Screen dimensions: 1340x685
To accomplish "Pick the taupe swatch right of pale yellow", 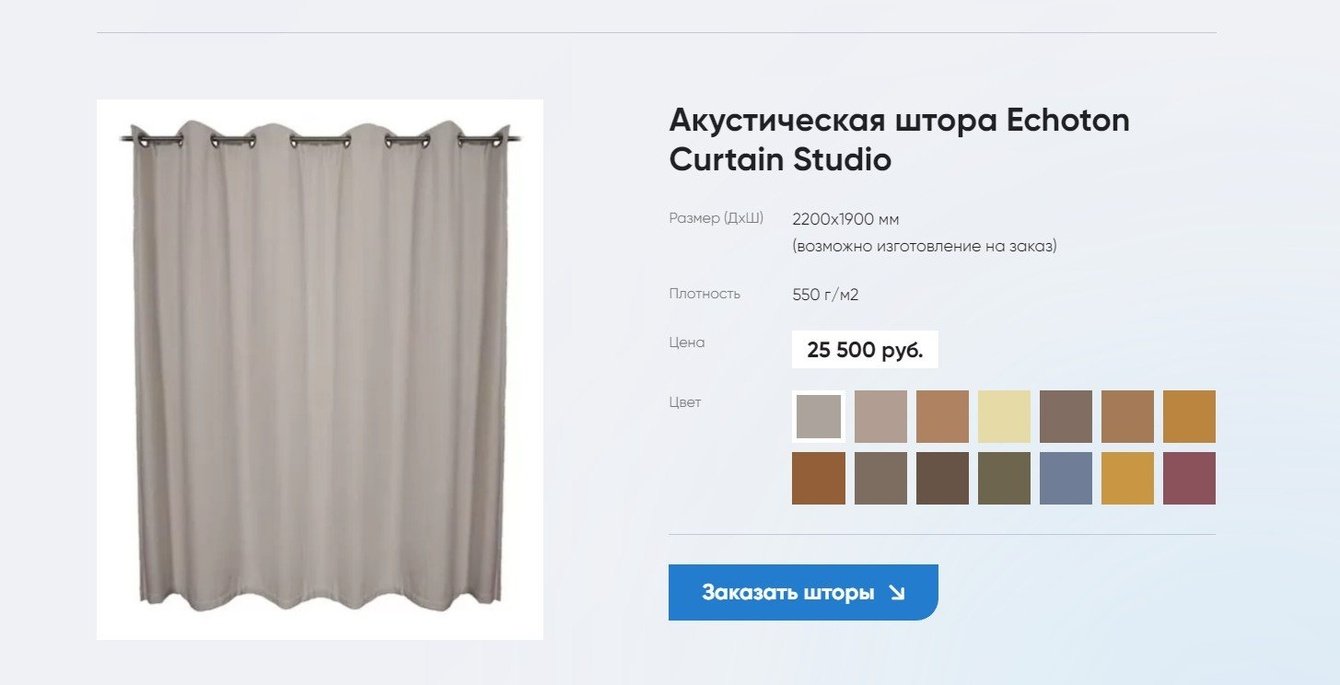I will click(x=1066, y=416).
